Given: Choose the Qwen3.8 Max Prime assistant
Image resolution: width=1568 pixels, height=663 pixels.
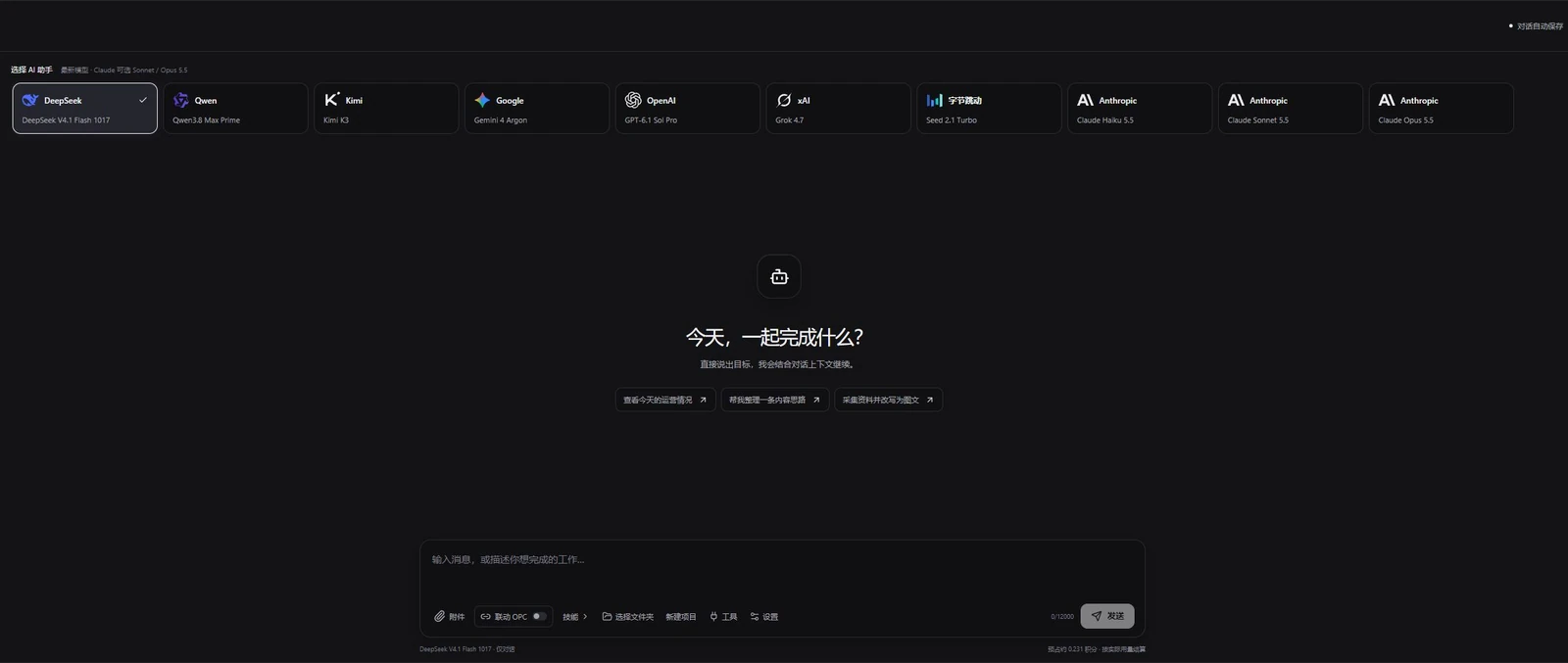Looking at the screenshot, I should point(235,108).
